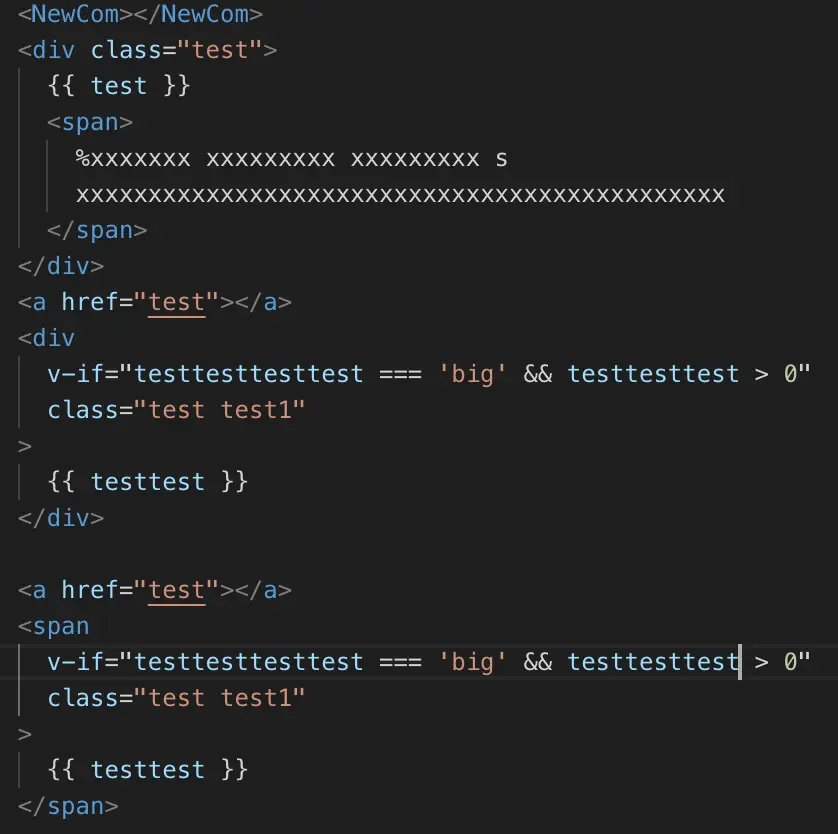Click the first v-if attribute name
Viewport: 838px width, 834px height.
82,374
